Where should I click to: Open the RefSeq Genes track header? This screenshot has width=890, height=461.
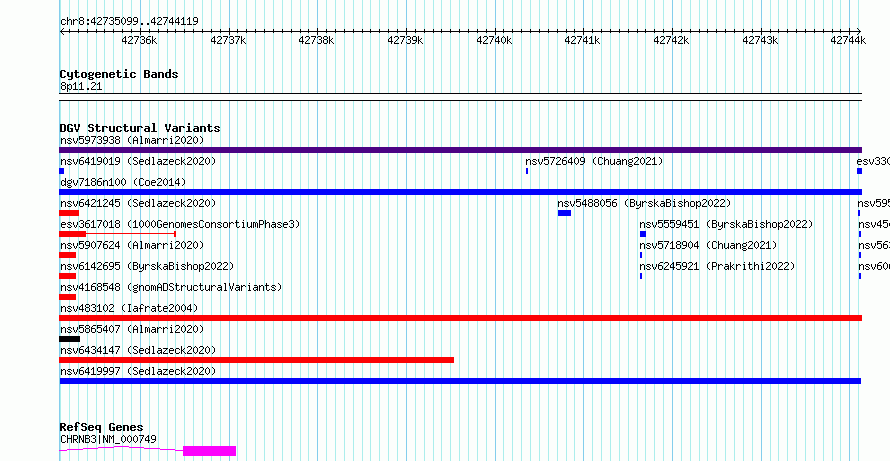coord(101,427)
